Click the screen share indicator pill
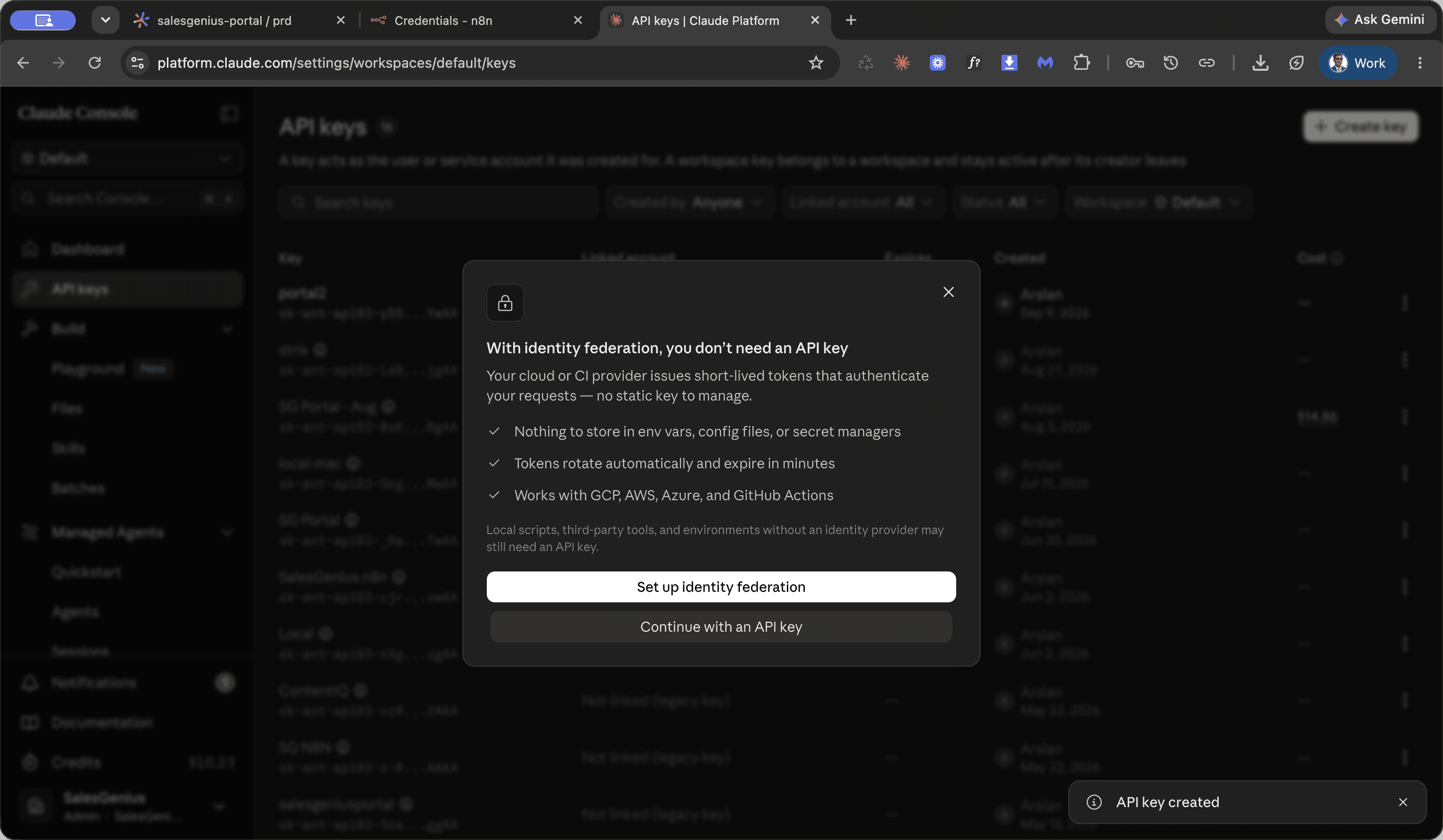Screen dimensions: 1443x840 43,20
